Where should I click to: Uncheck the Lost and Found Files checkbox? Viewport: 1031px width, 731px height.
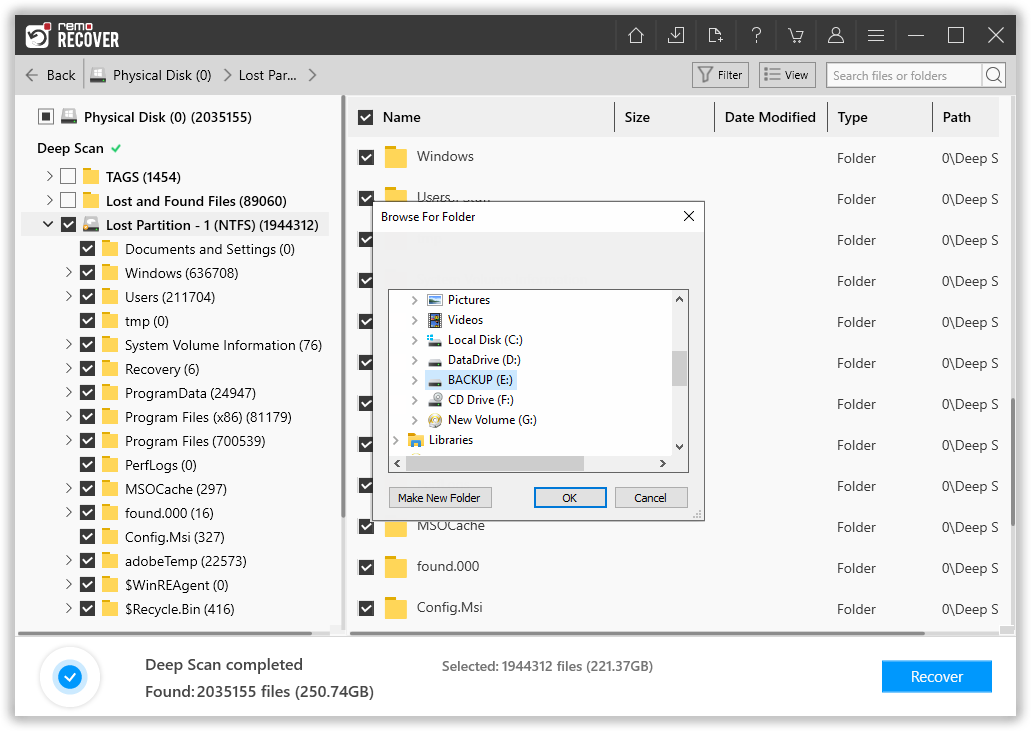coord(68,200)
